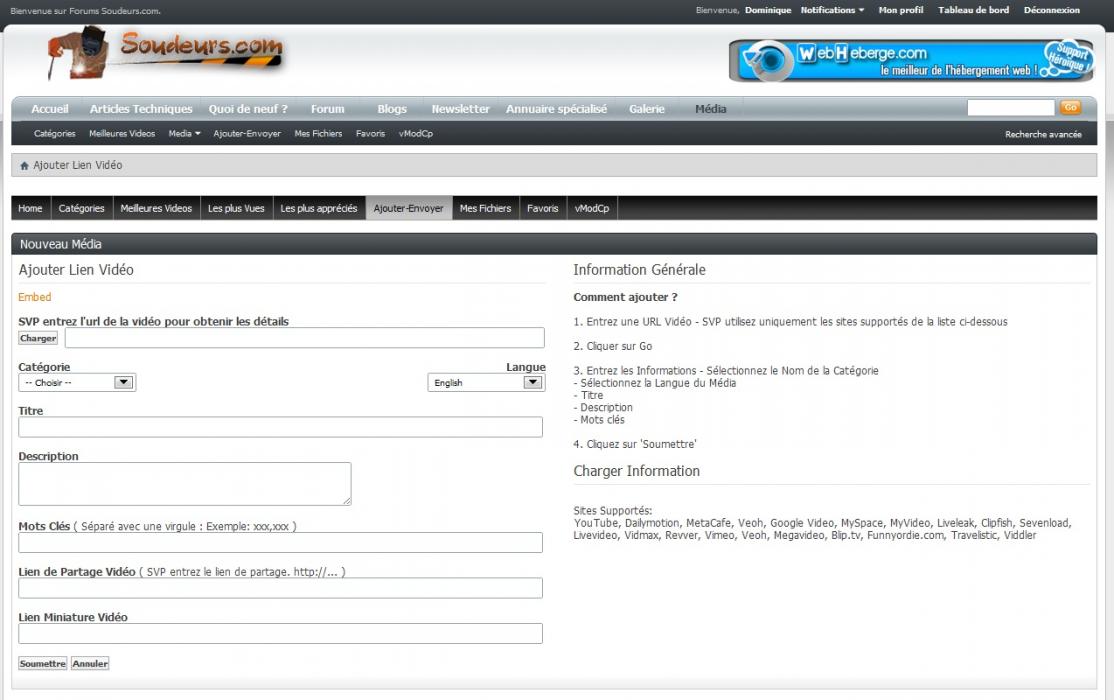Expand the Notifications dropdown
Viewport: 1114px width, 700px height.
(832, 10)
